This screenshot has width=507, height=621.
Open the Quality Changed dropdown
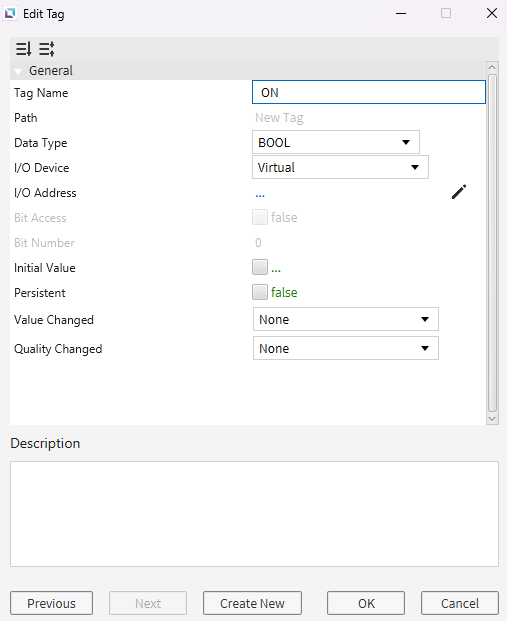click(x=346, y=349)
